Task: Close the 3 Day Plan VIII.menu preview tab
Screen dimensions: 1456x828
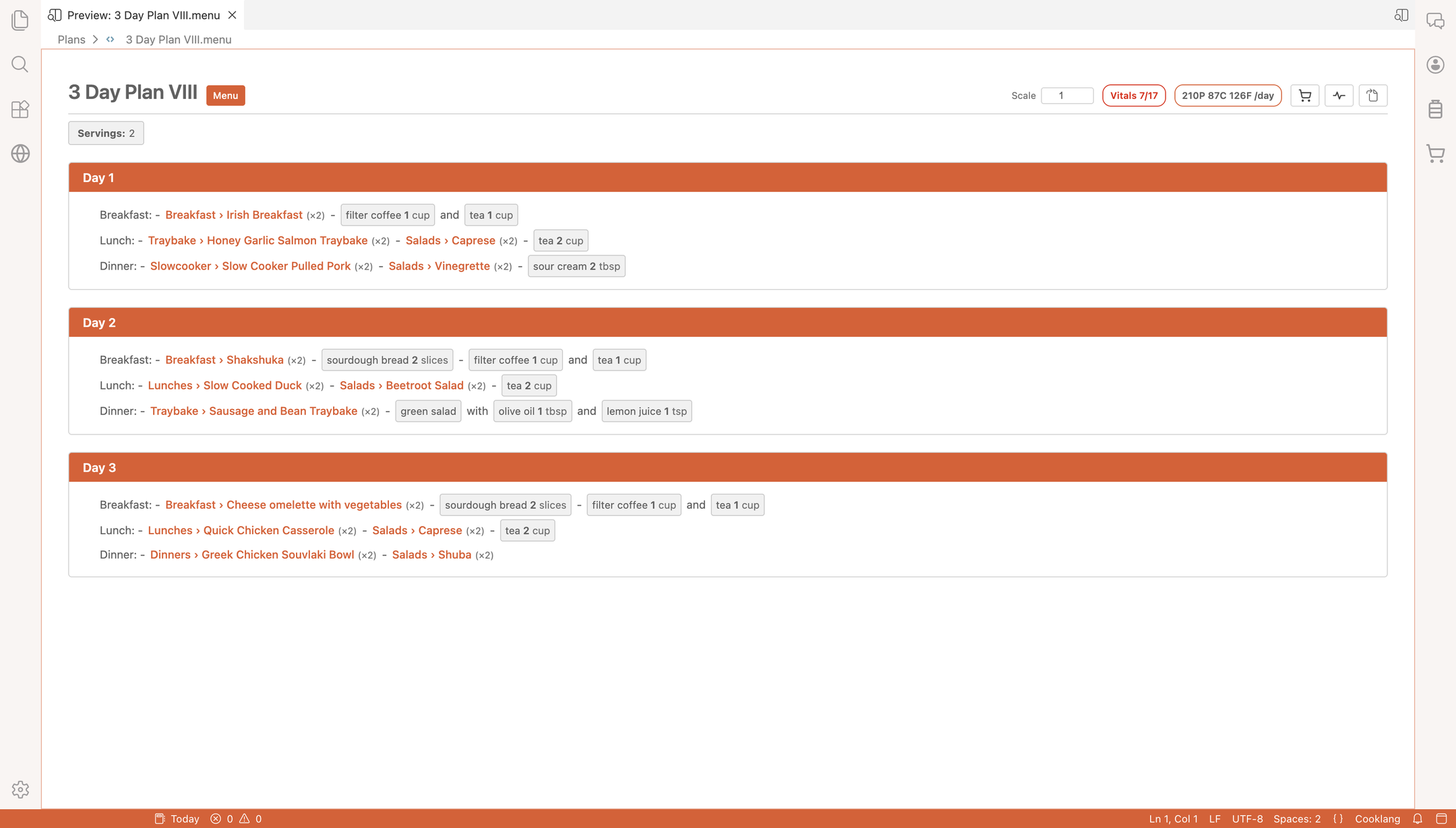Action: (x=232, y=15)
